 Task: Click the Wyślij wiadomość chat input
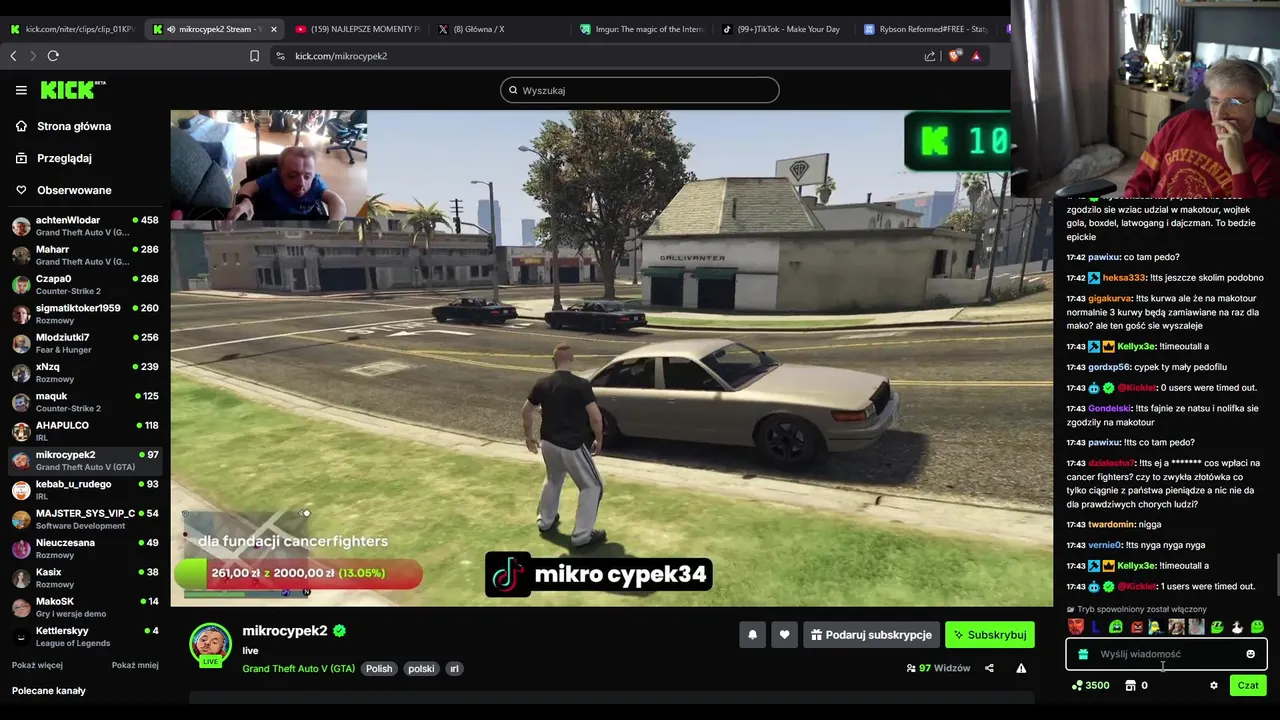tap(1166, 654)
